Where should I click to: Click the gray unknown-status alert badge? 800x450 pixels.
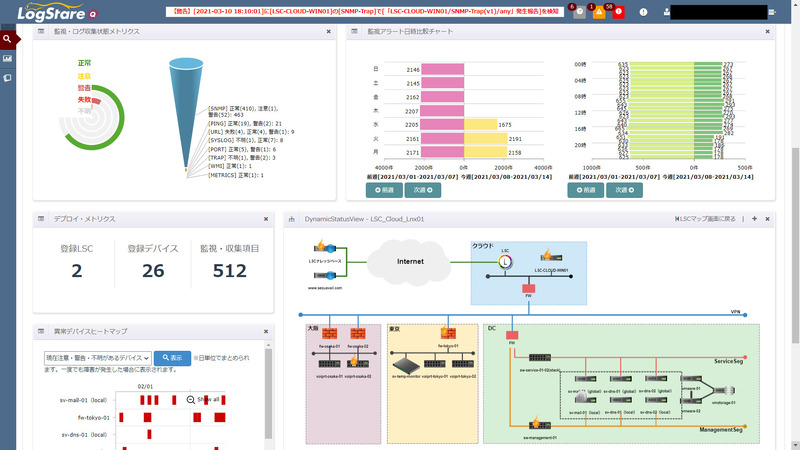click(x=578, y=12)
